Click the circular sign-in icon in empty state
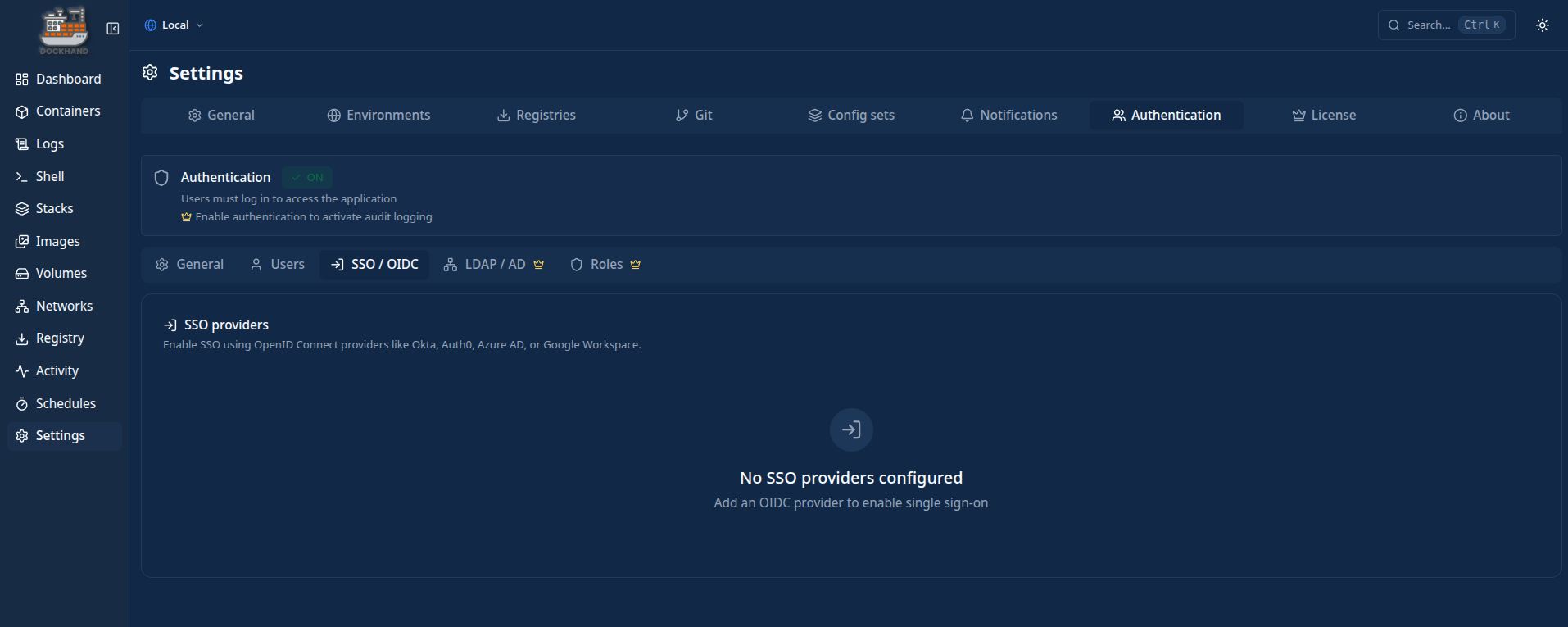The height and width of the screenshot is (627, 1568). click(851, 430)
